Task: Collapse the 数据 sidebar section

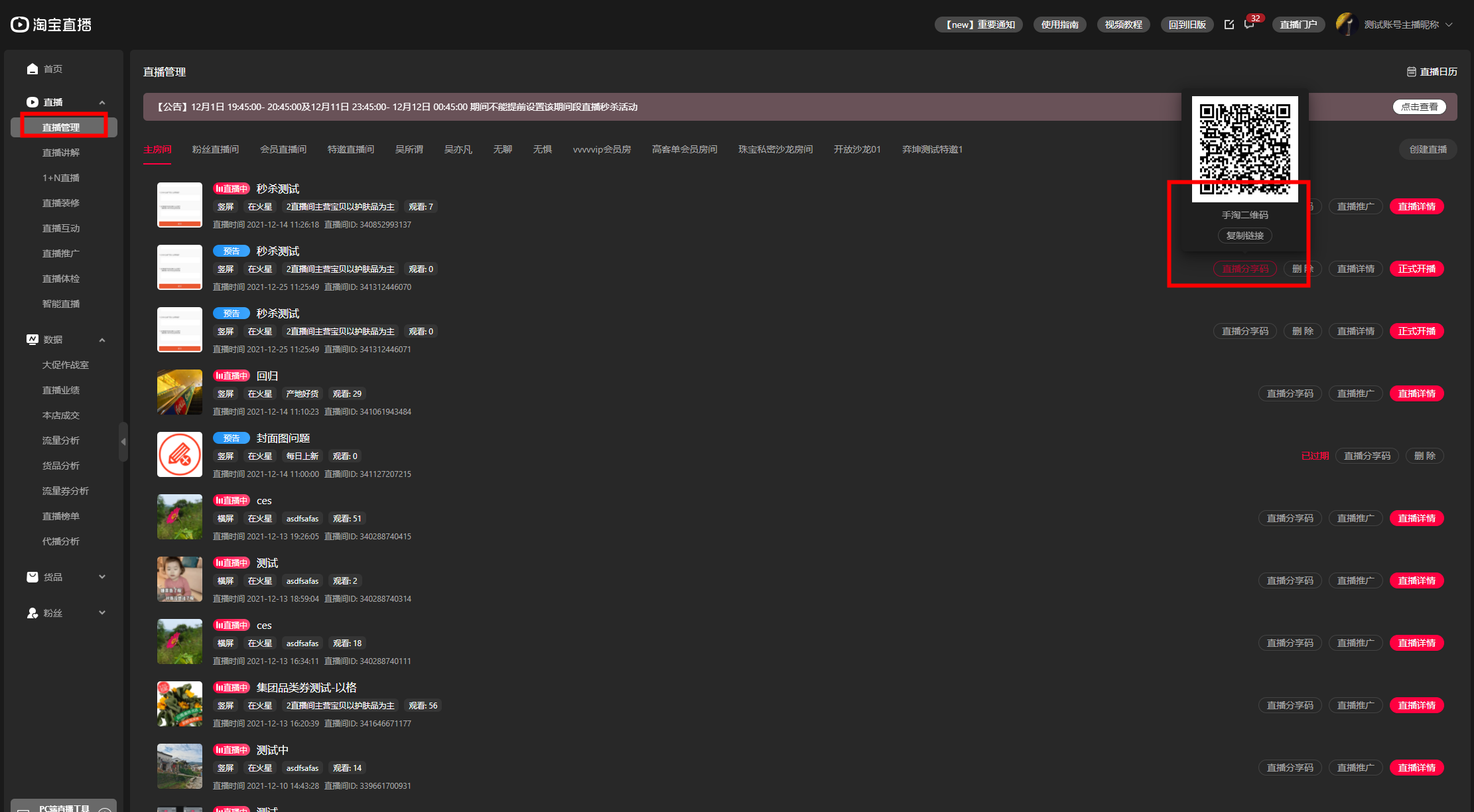Action: (x=102, y=340)
